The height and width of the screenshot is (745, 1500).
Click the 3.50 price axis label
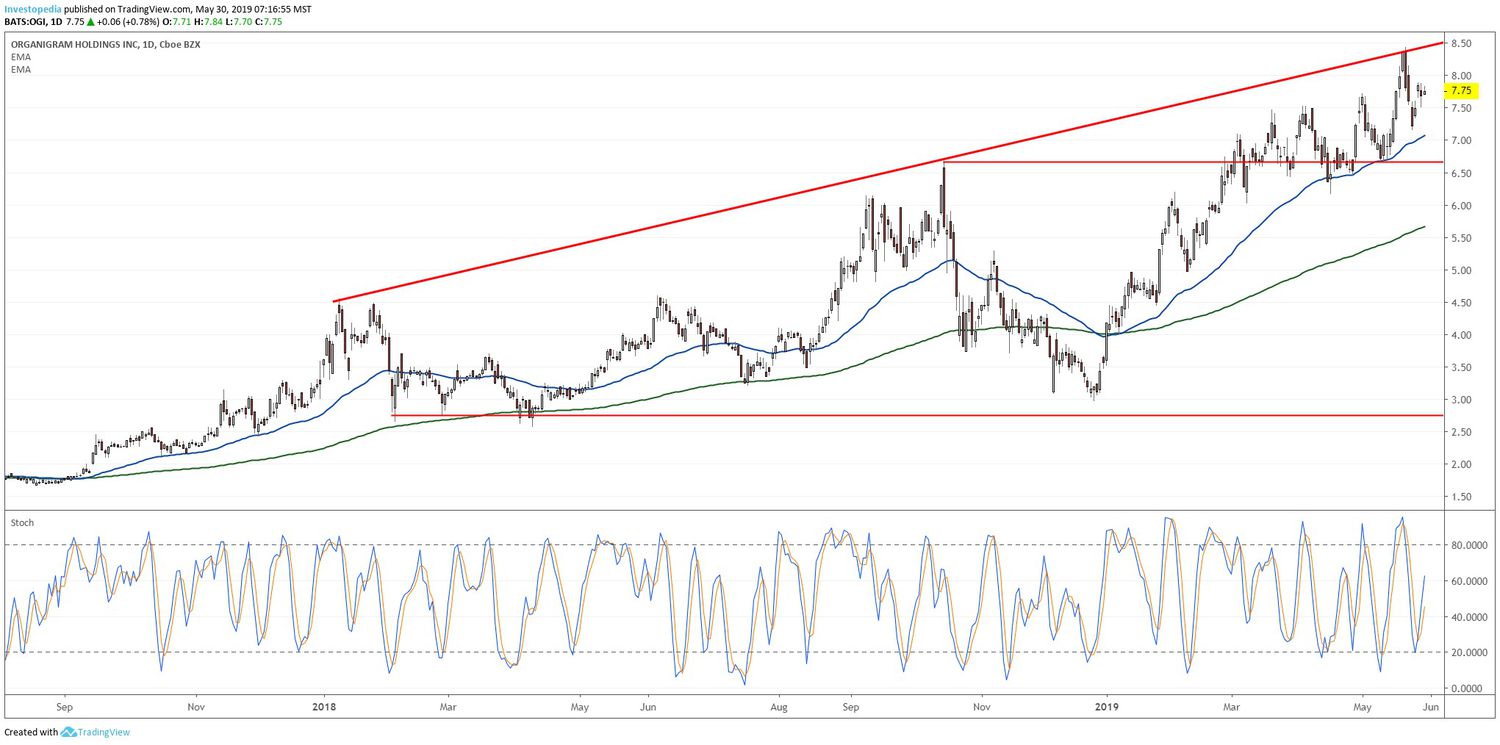(x=1460, y=367)
